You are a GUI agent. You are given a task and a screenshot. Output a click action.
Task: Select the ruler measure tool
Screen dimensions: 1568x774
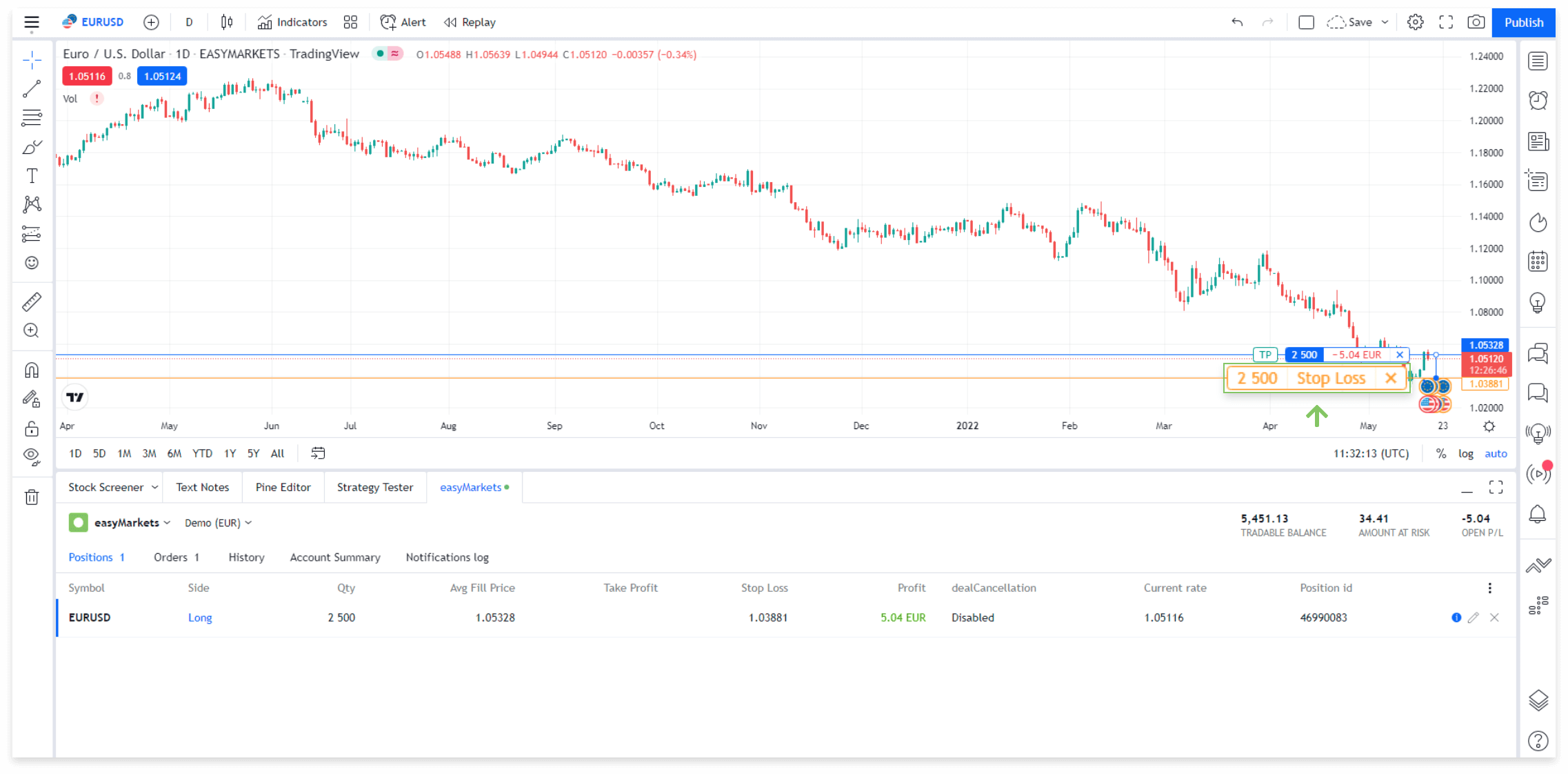coord(32,301)
